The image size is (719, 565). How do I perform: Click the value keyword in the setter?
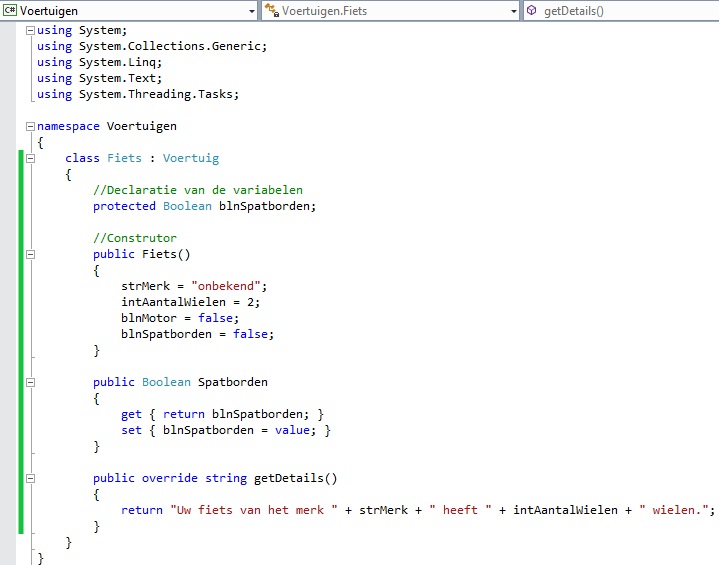292,430
